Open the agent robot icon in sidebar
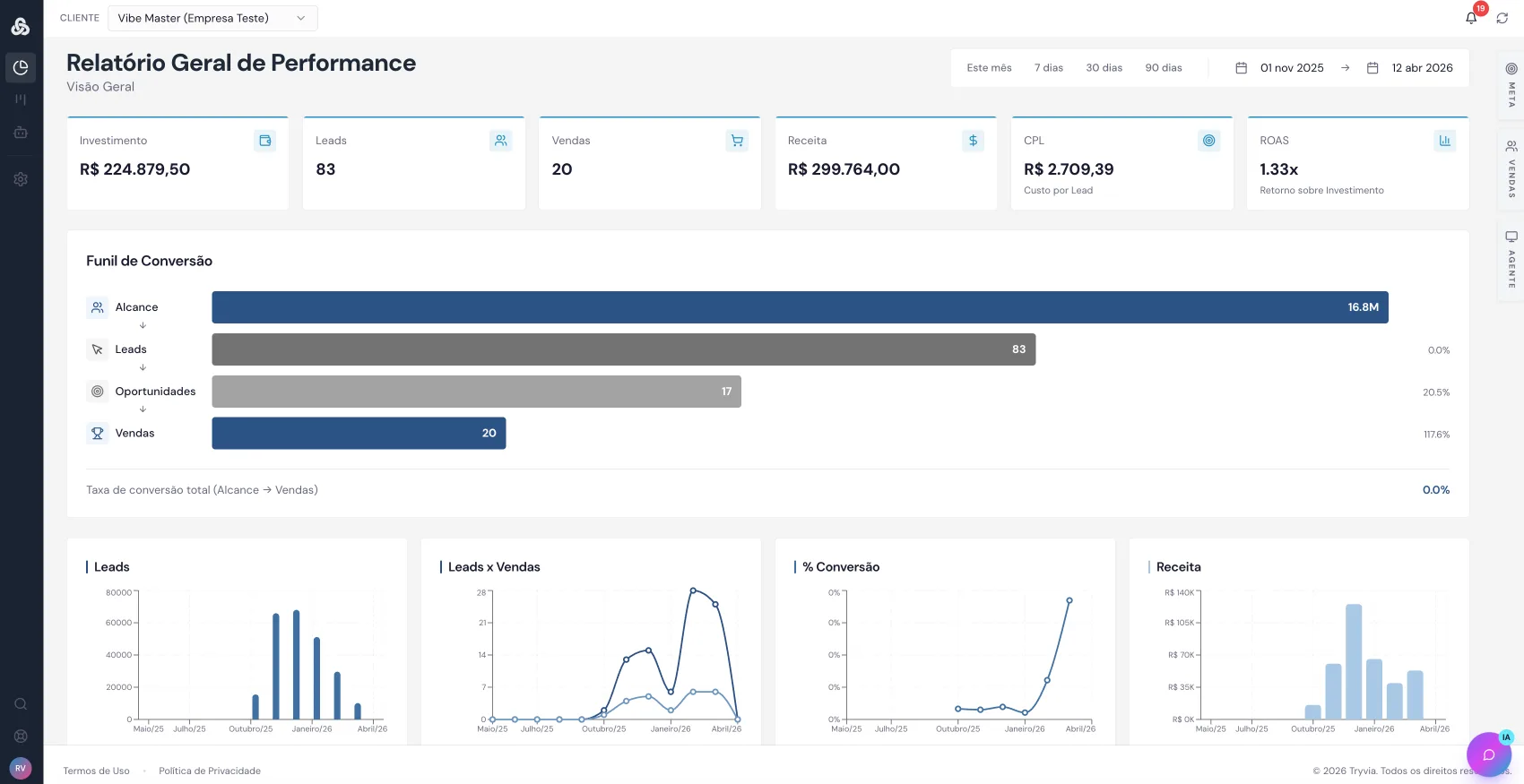This screenshot has height=784, width=1524. 21,133
